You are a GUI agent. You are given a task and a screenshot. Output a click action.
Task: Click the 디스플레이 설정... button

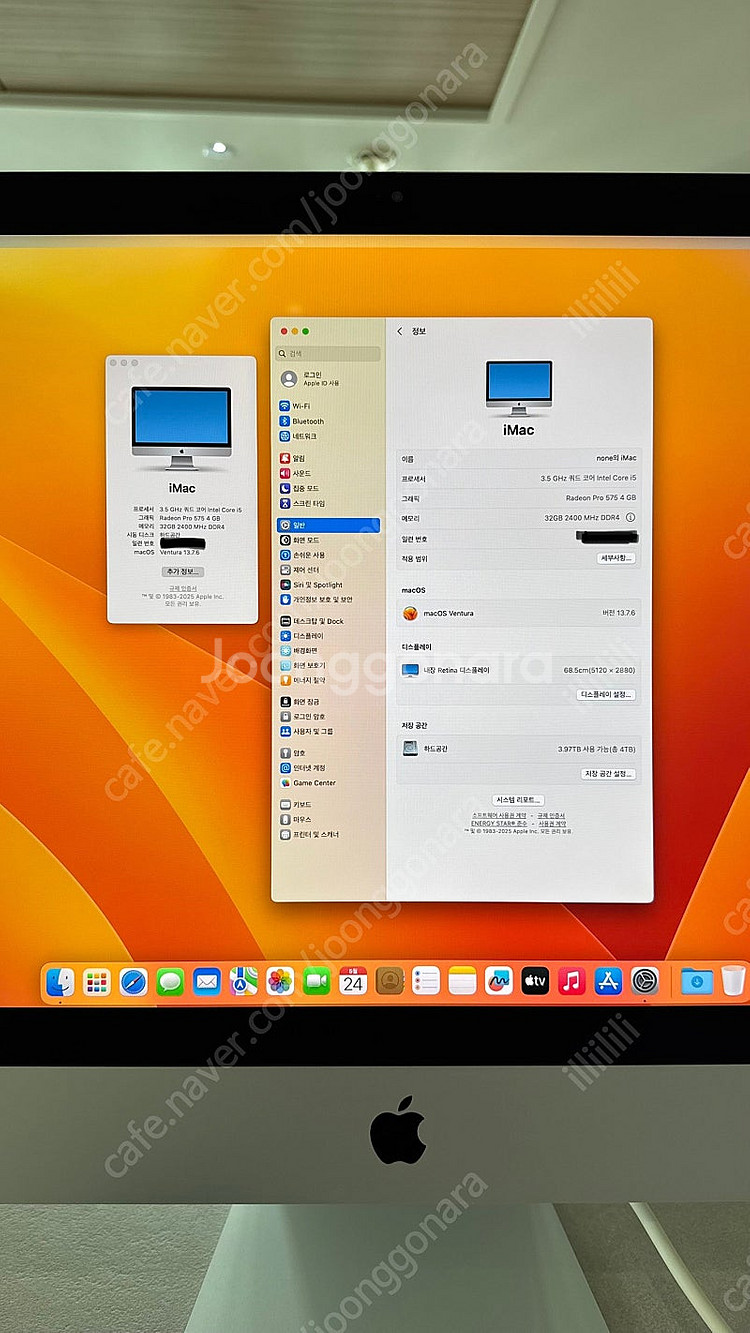[x=607, y=694]
